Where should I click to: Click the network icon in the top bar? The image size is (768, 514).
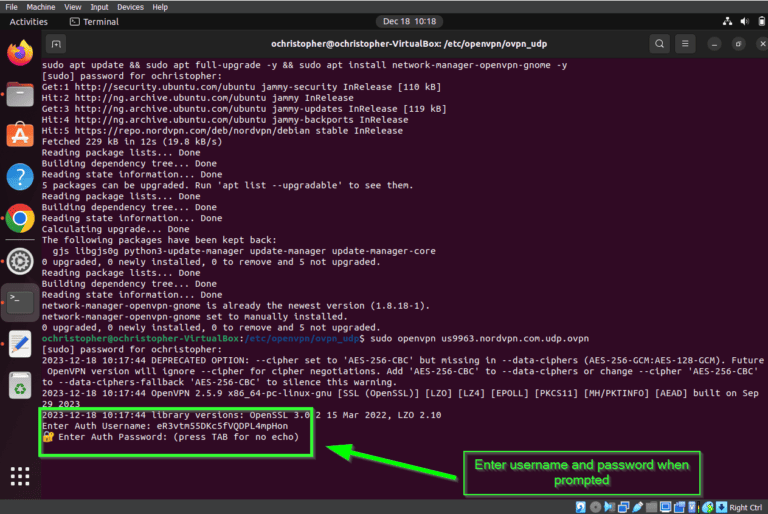(x=727, y=22)
